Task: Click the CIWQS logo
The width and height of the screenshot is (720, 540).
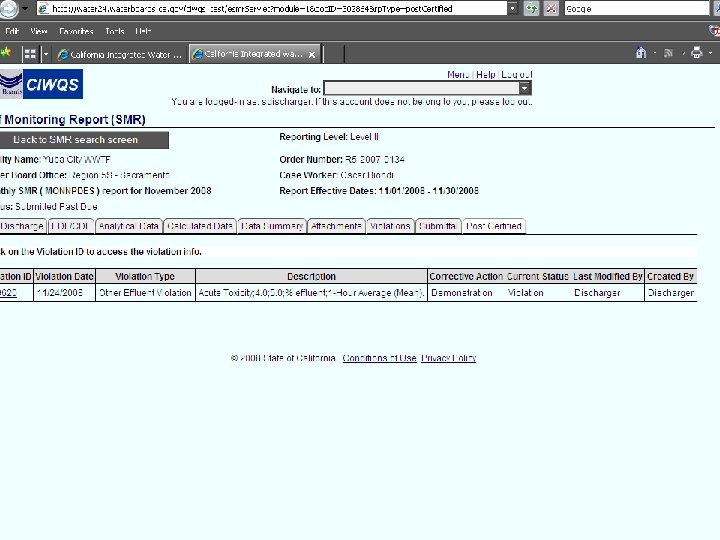Action: point(41,84)
